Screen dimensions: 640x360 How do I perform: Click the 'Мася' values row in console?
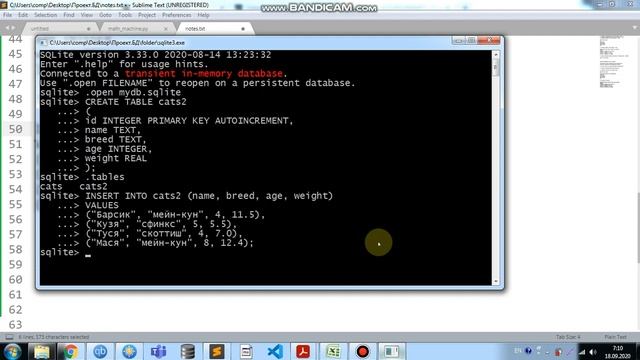155,243
